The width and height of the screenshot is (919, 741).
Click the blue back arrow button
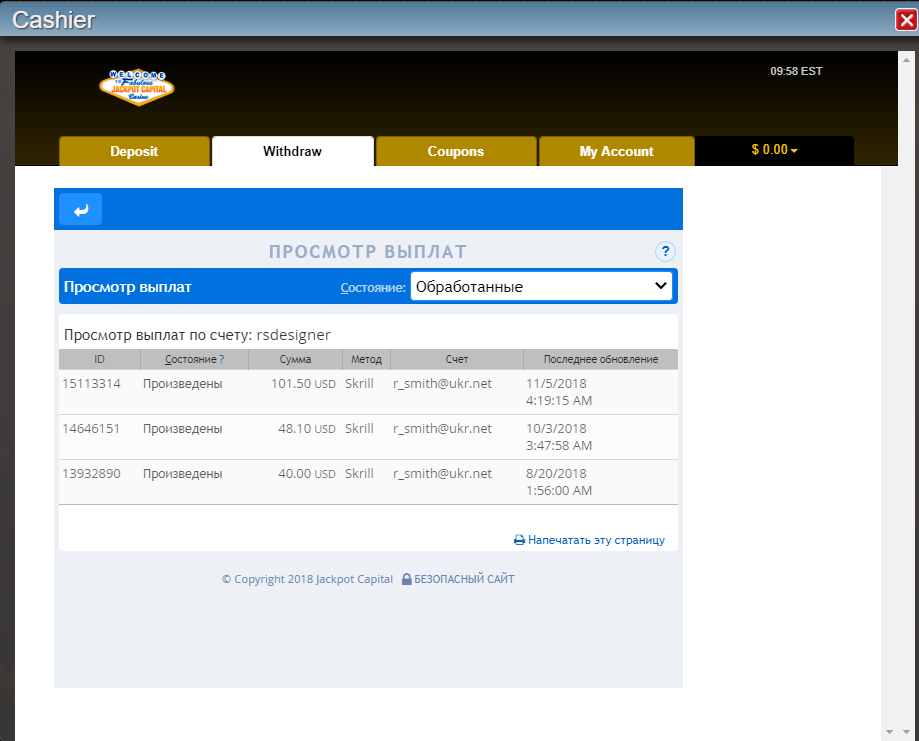(81, 210)
